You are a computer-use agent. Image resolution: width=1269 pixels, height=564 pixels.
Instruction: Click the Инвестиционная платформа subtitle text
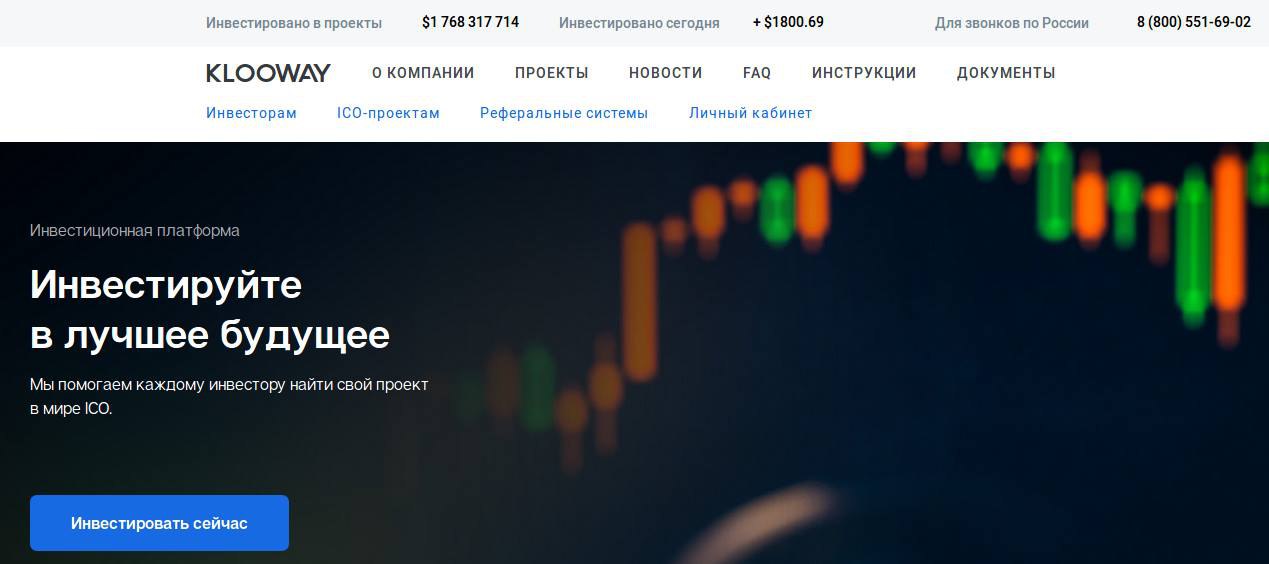click(x=135, y=231)
